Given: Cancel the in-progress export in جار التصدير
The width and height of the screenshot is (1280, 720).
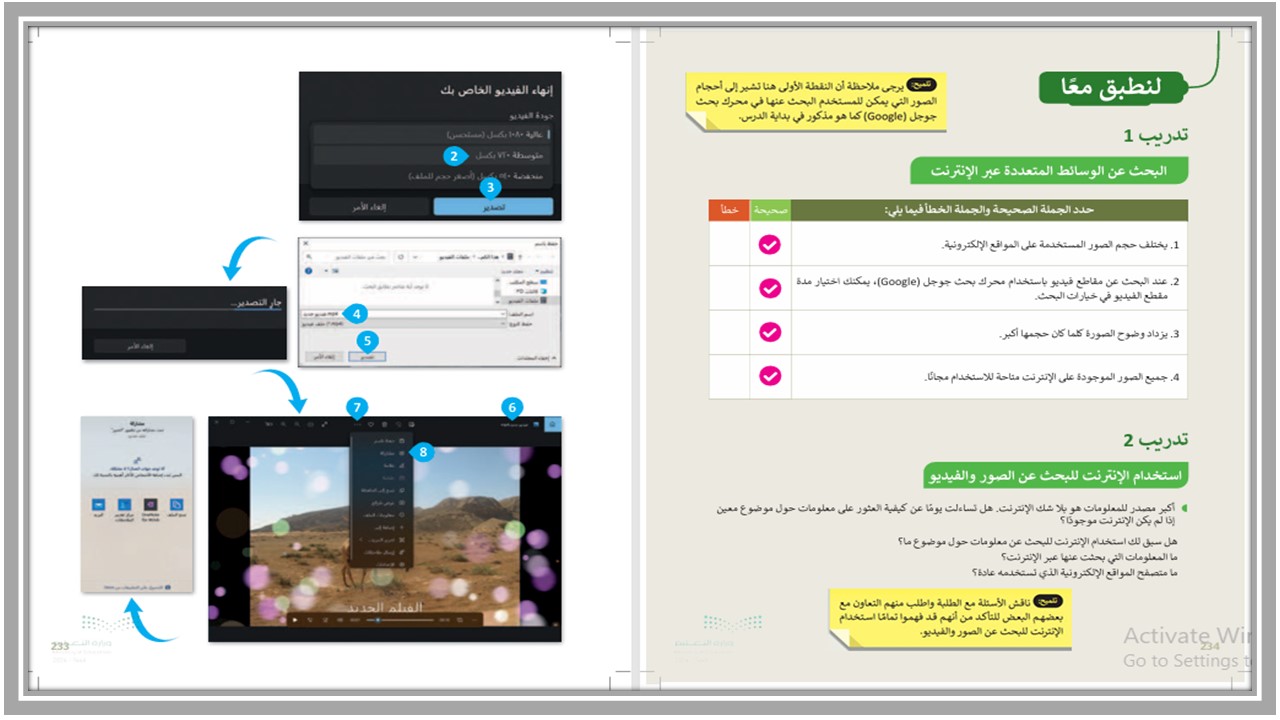Looking at the screenshot, I should [x=140, y=346].
